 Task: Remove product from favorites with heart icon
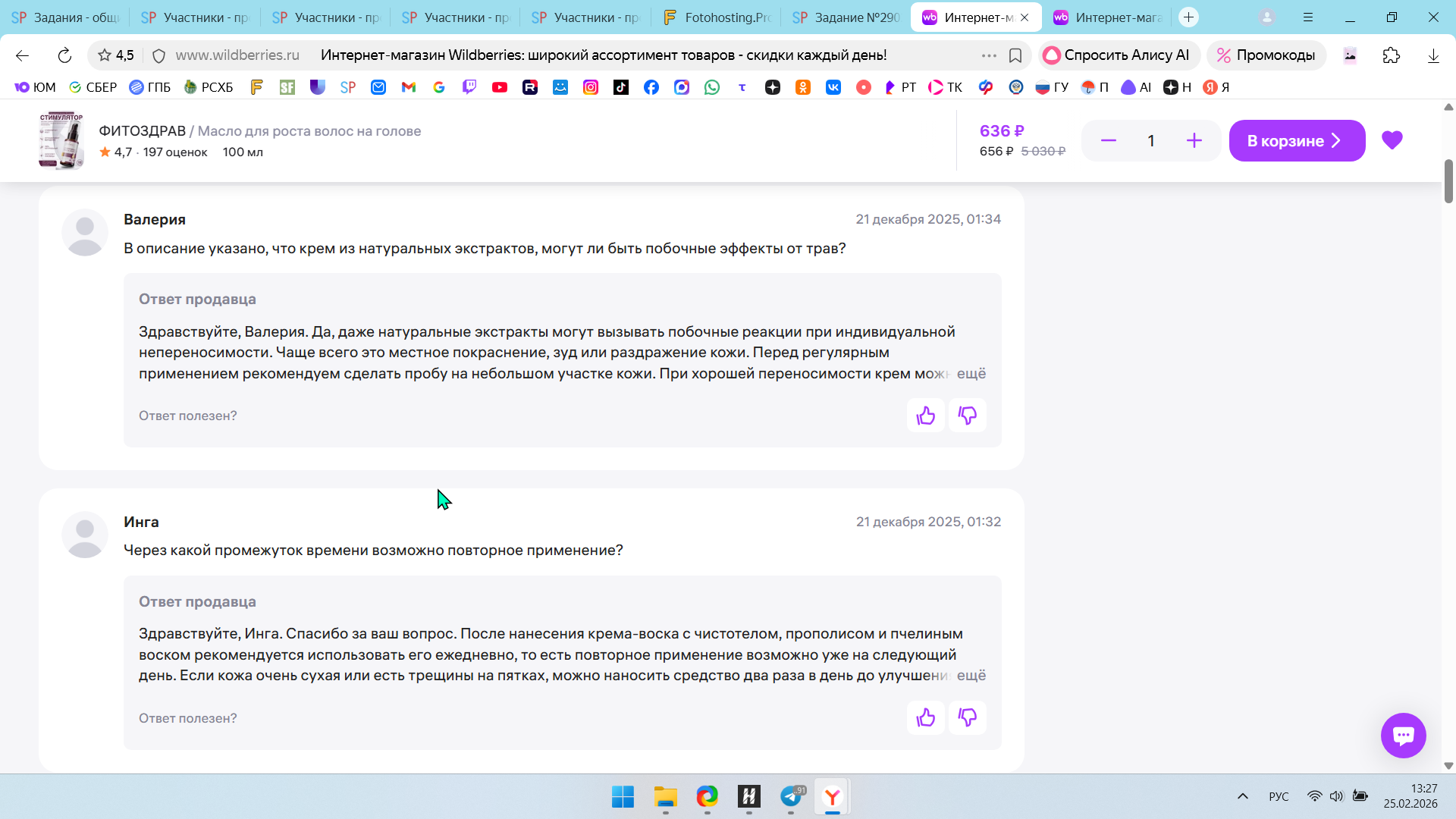click(x=1392, y=140)
